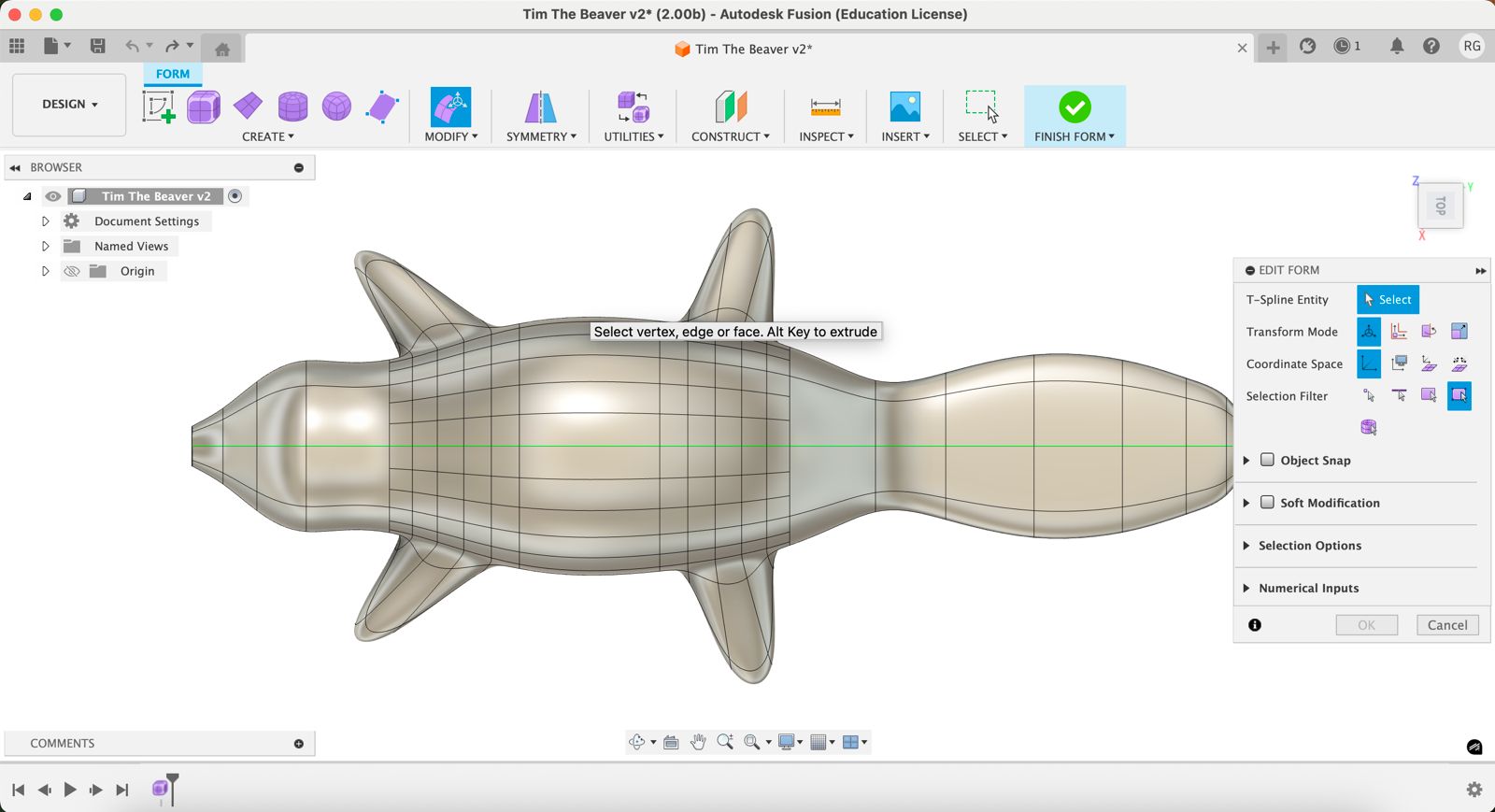Open the DESIGN workspace dropdown
Screen dimensions: 1495x812
69,105
